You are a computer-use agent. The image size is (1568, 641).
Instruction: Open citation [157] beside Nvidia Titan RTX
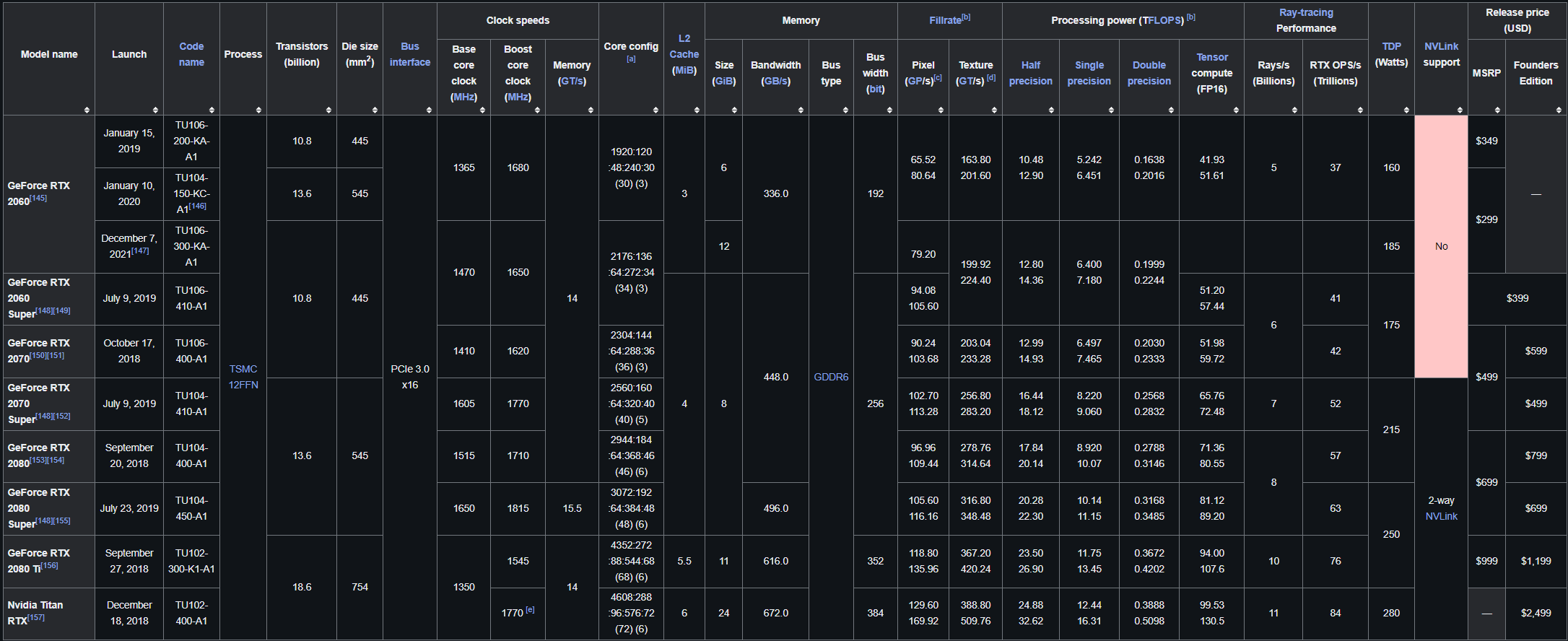coord(35,618)
